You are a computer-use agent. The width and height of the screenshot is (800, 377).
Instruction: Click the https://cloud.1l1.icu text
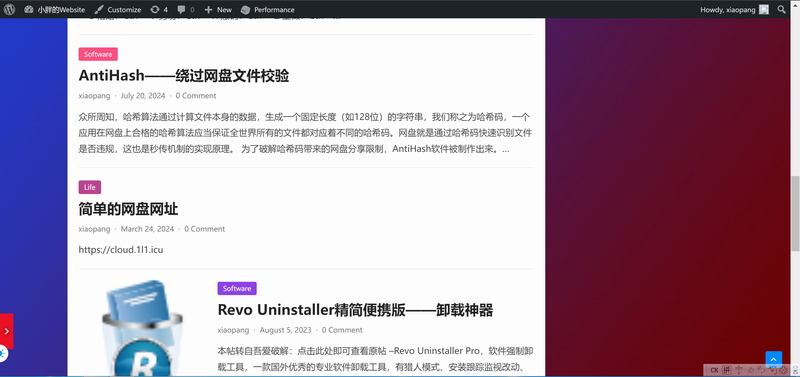point(121,249)
